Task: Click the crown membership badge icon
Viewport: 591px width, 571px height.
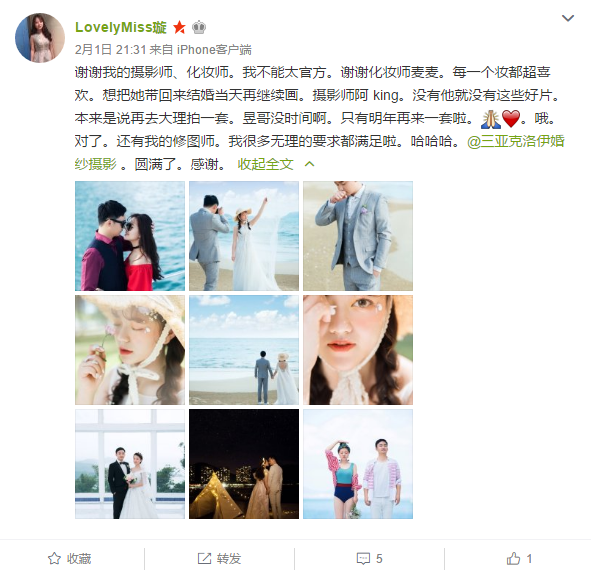Action: 199,27
